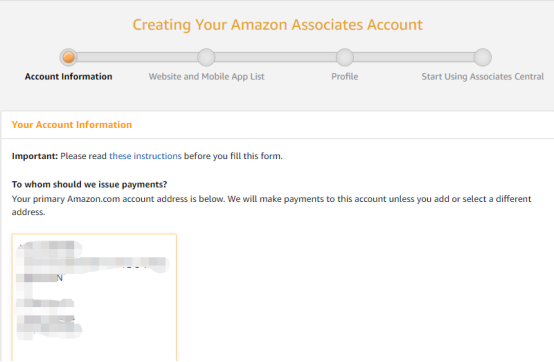Screen dimensions: 554x362
Task: Click progress bar between Account Information and Website
Action: pyautogui.click(x=137, y=57)
